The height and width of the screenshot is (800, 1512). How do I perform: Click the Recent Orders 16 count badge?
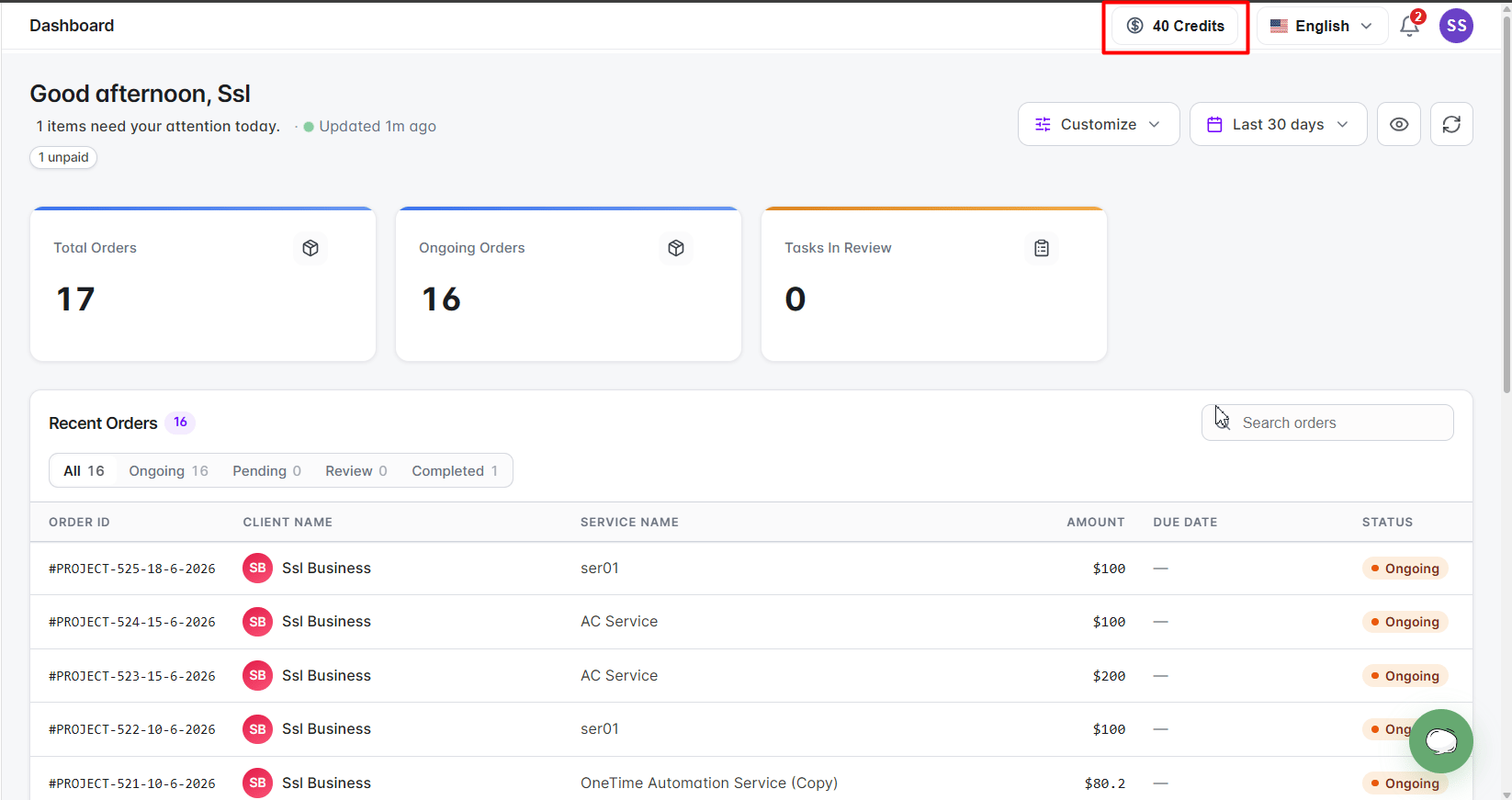click(180, 423)
